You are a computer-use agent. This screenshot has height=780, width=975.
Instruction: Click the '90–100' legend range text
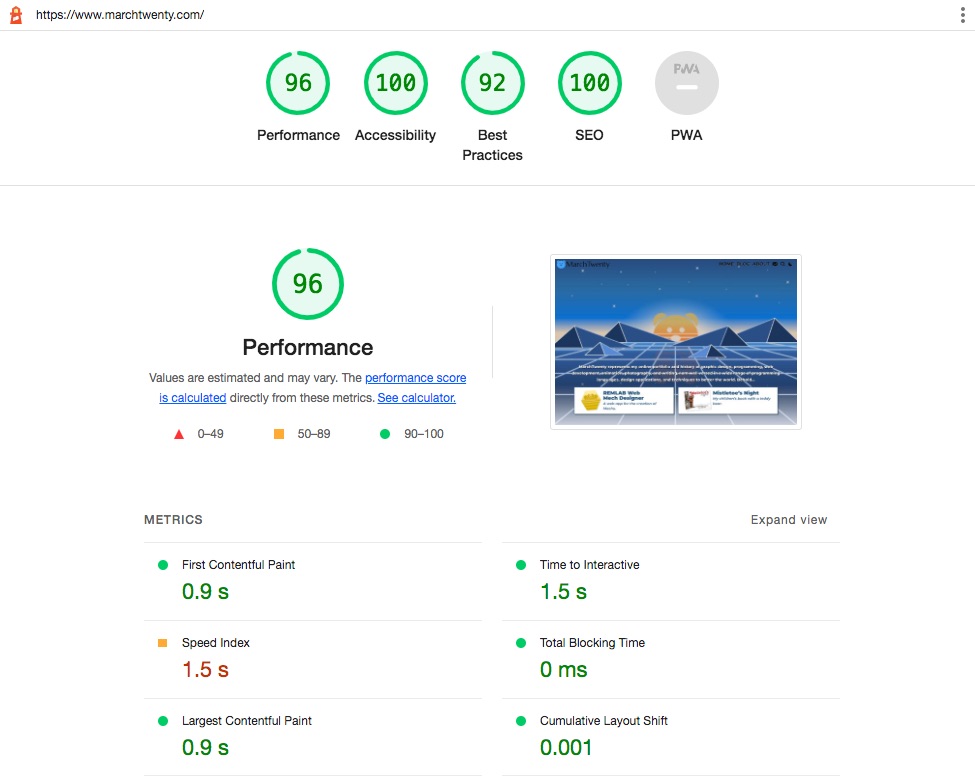pos(424,434)
